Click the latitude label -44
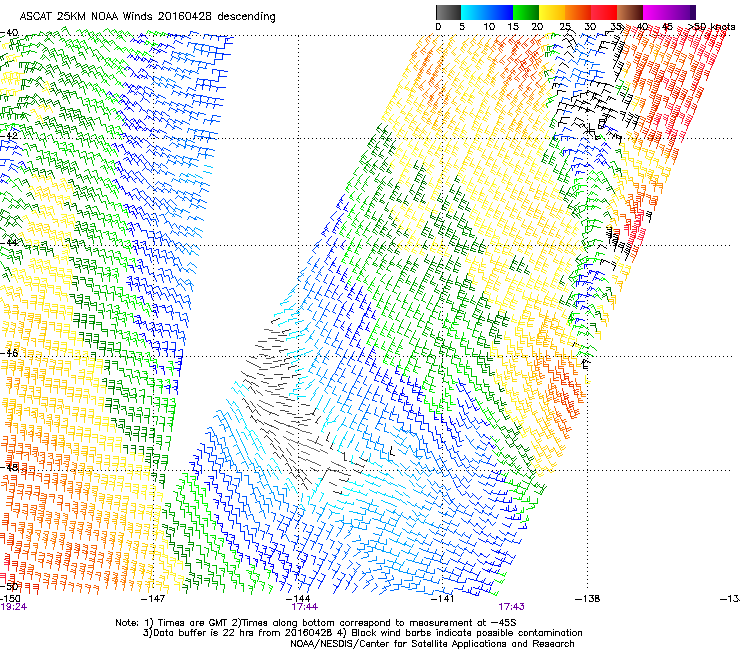The height and width of the screenshot is (650, 740). point(9,243)
